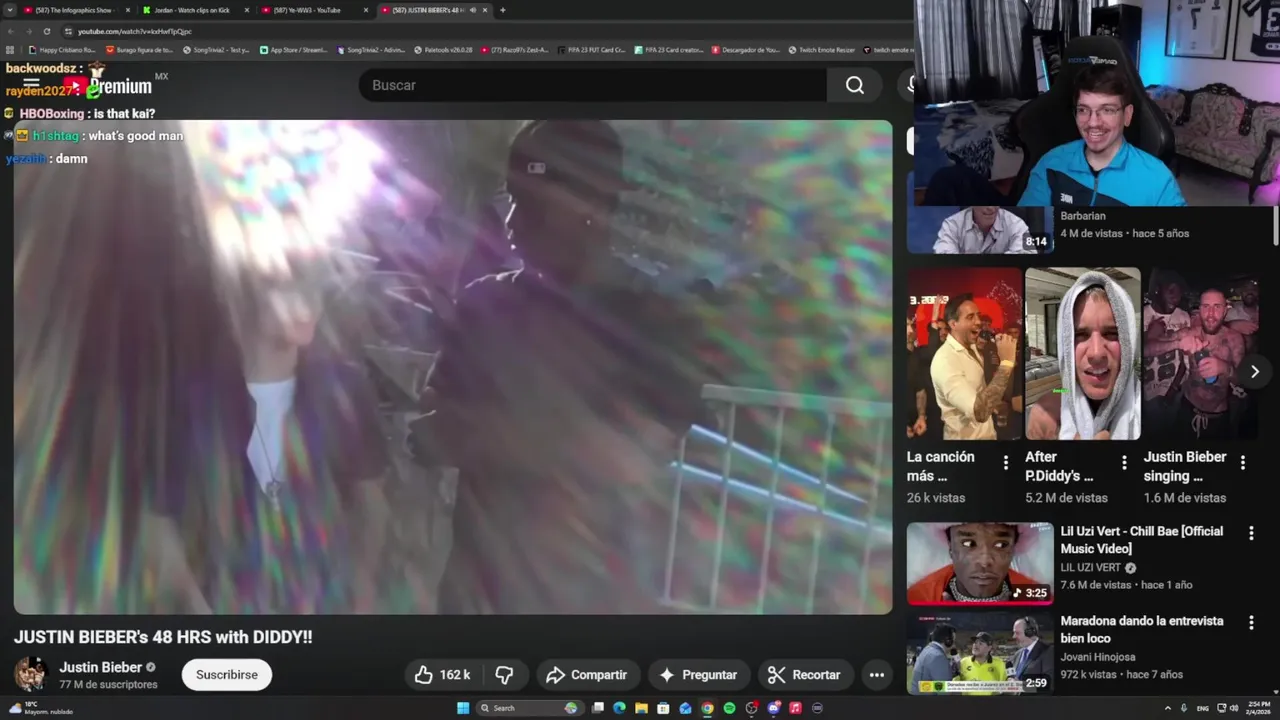Open new browser tab with plus
This screenshot has width=1280, height=720.
(x=502, y=10)
